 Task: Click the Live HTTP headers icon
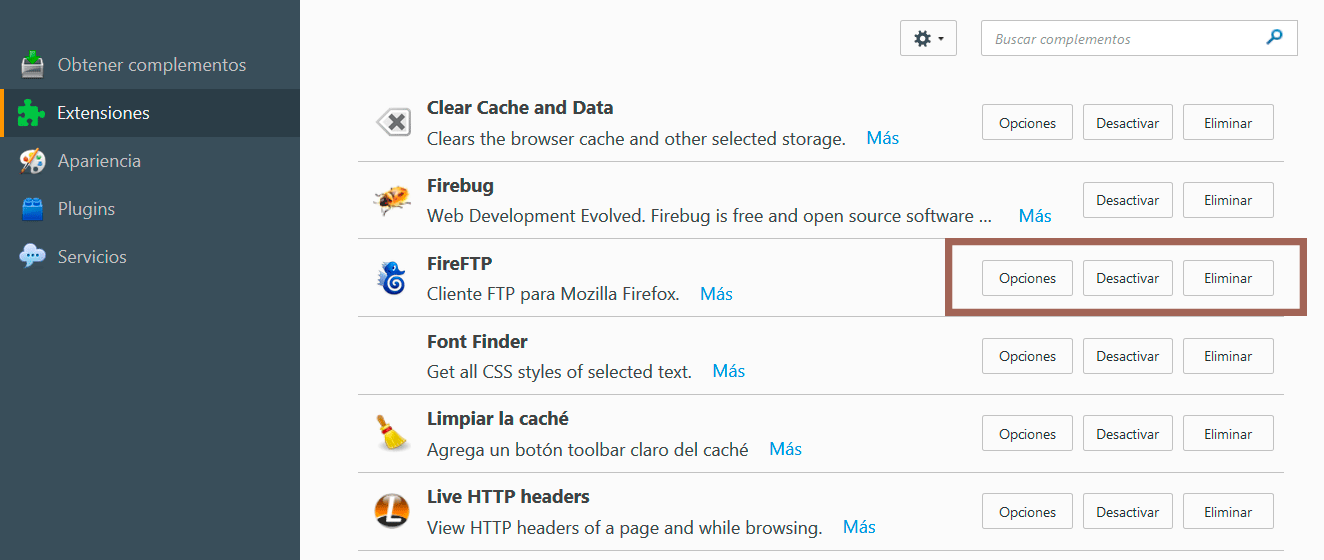[x=391, y=511]
